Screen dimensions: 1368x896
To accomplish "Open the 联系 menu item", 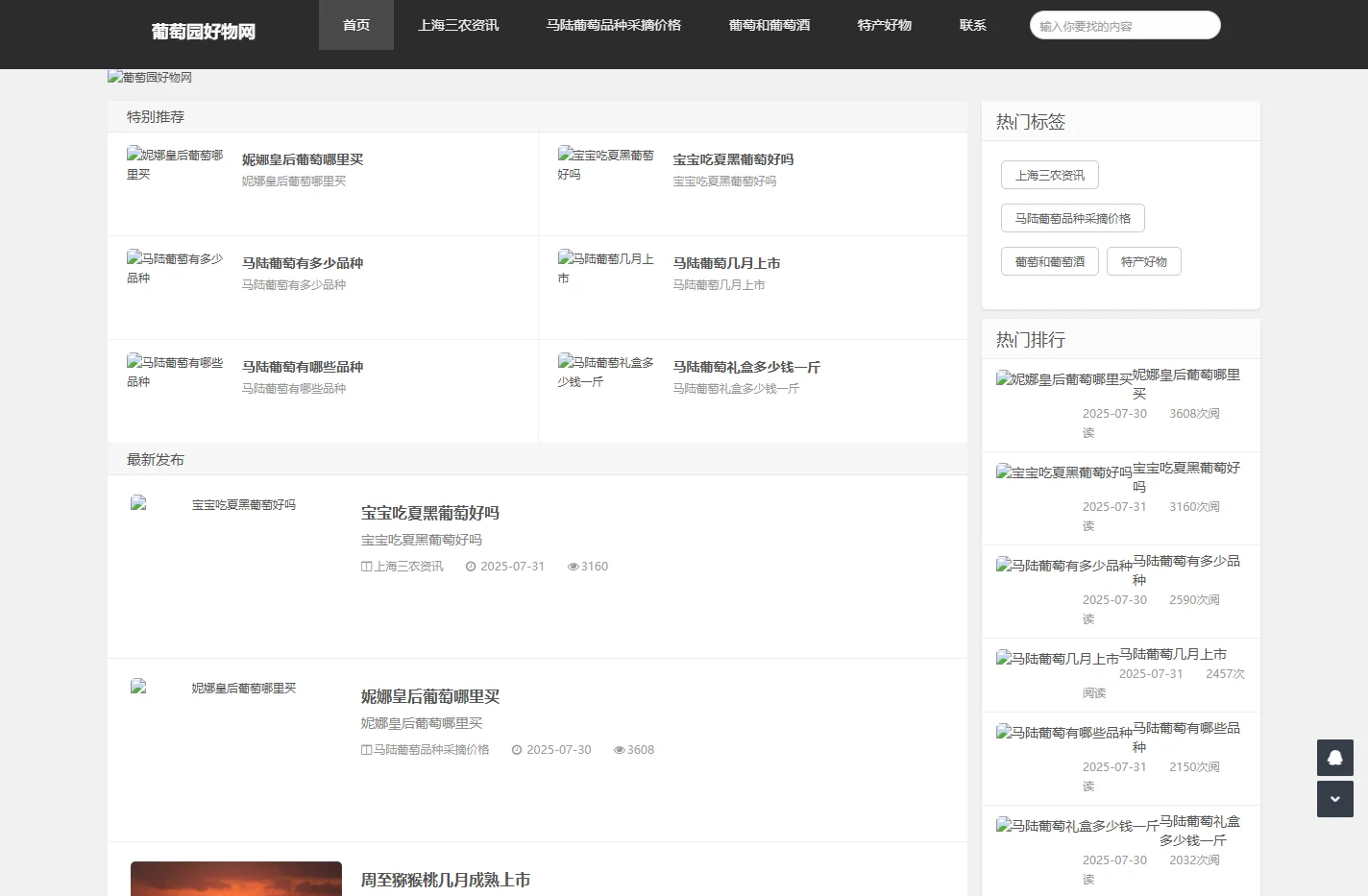I will 973,25.
